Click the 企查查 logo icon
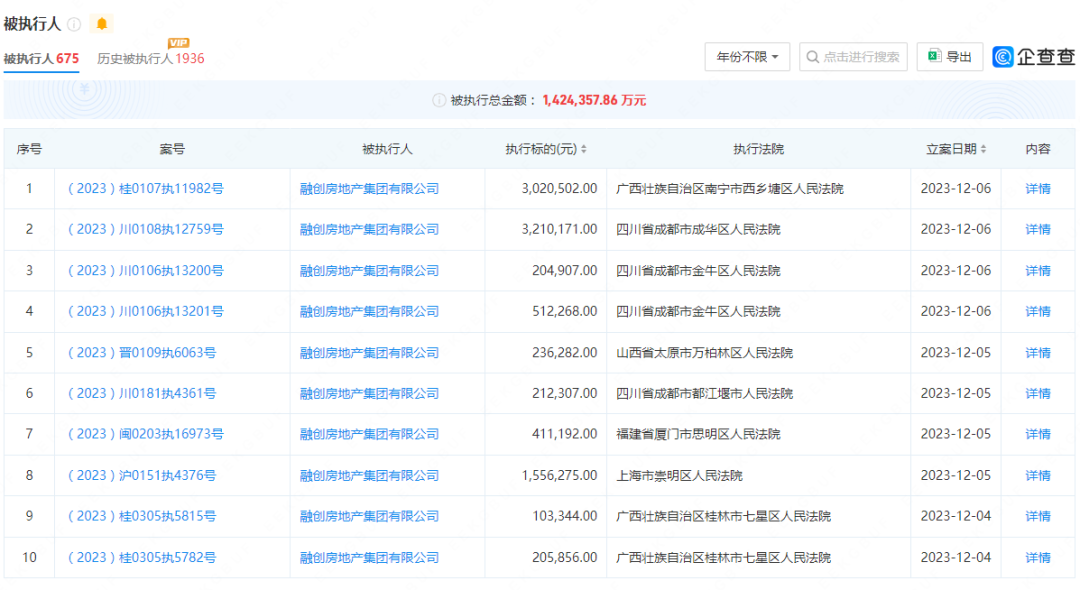 tap(1003, 57)
